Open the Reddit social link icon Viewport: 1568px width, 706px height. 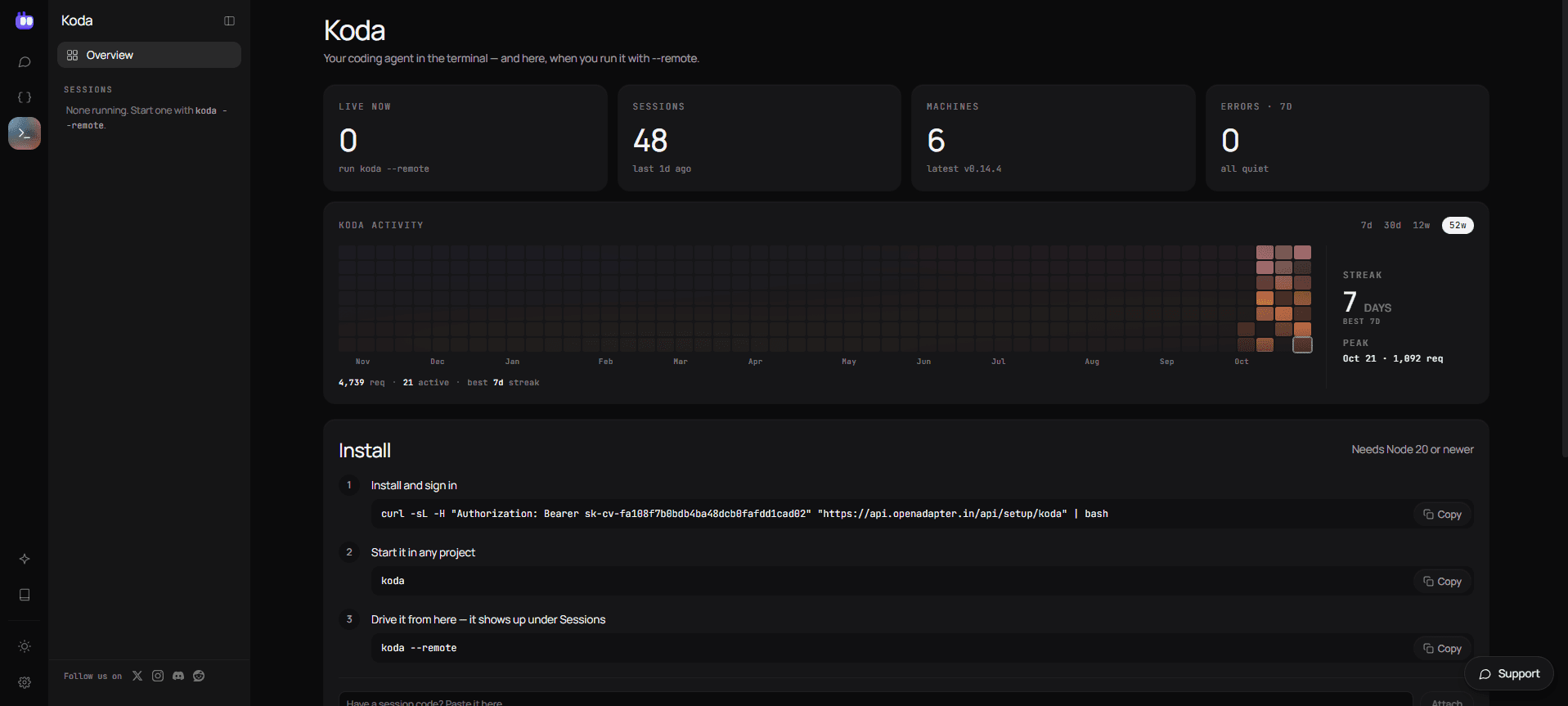click(x=199, y=676)
